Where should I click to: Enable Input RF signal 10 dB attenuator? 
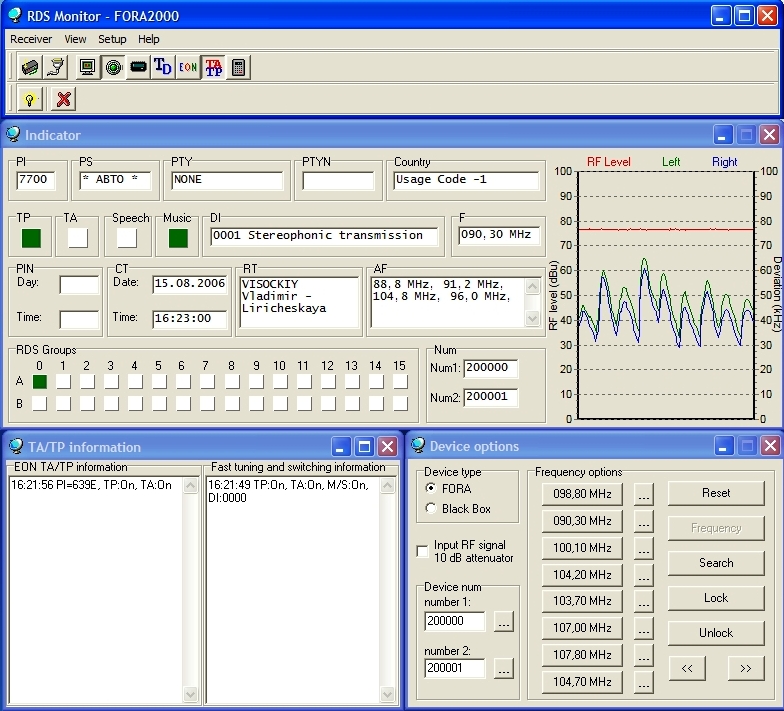point(422,551)
